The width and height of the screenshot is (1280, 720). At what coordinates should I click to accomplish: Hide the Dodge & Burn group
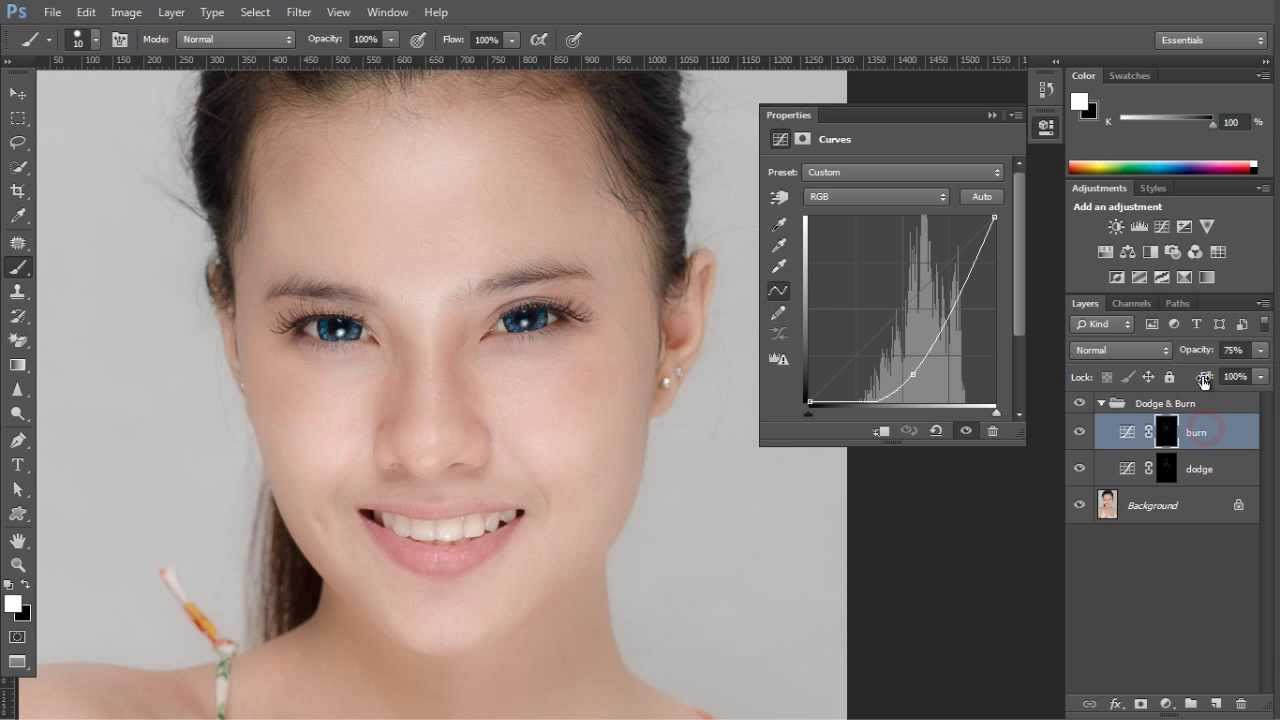point(1079,403)
